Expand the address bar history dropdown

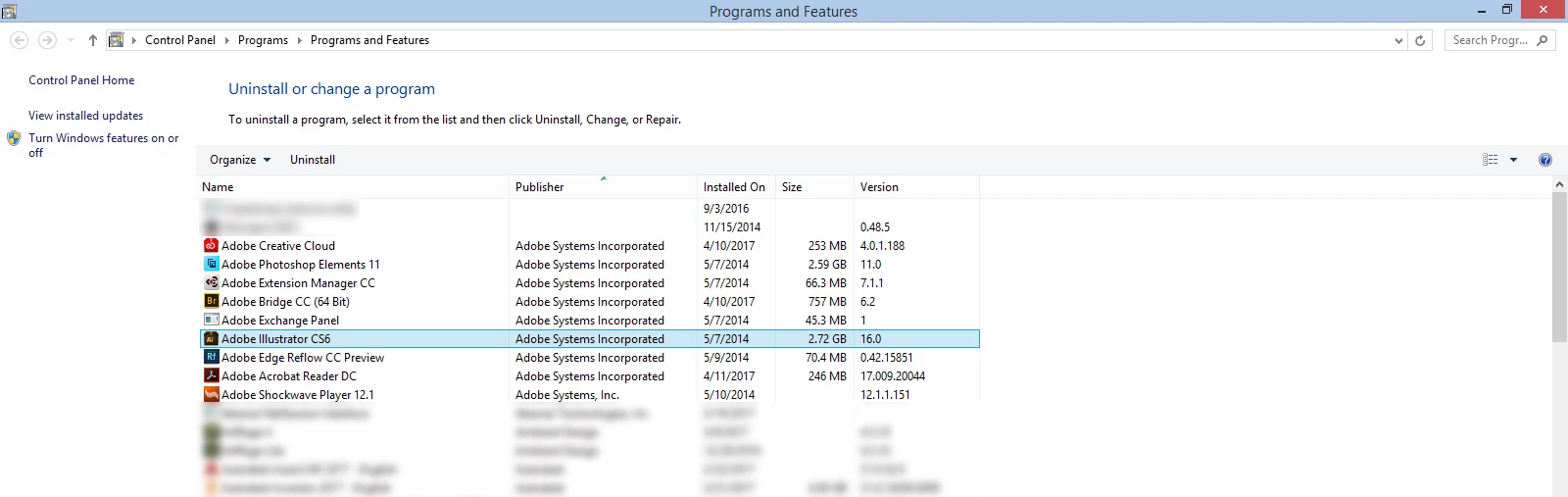coord(1398,40)
